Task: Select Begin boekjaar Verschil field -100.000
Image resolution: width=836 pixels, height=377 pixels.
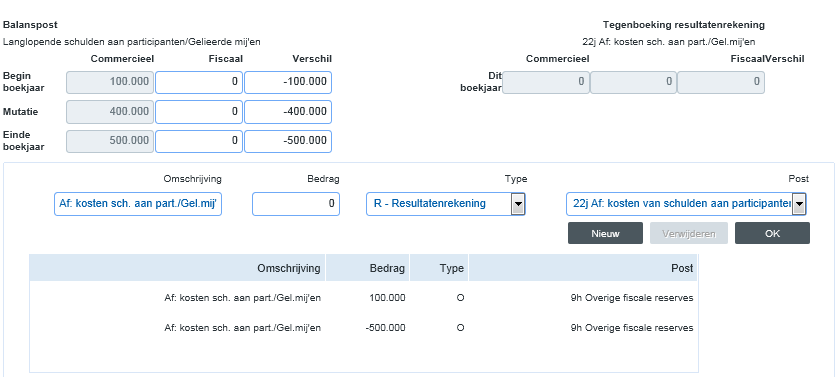Action: (288, 83)
